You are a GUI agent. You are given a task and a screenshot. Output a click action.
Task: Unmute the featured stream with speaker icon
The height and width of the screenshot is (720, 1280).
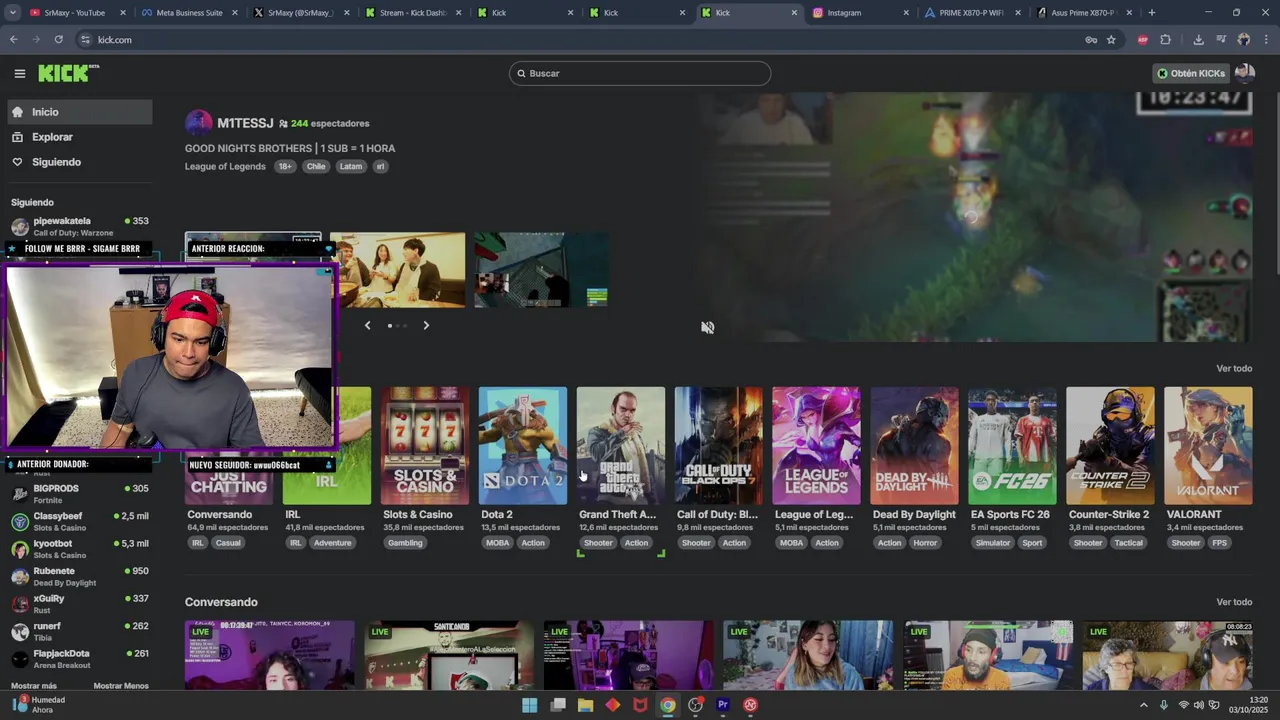(x=707, y=327)
